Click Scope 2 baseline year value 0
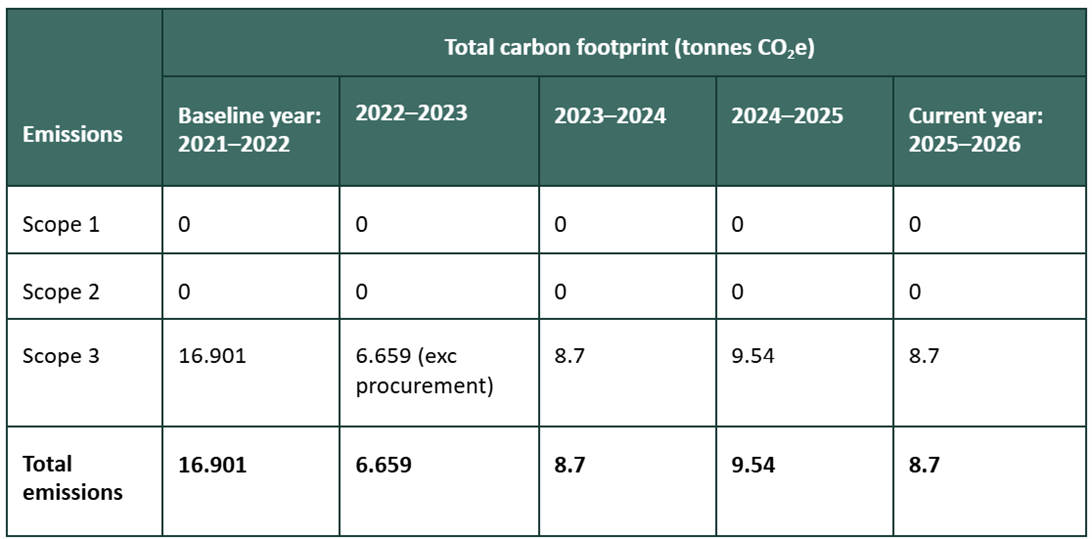 point(184,291)
